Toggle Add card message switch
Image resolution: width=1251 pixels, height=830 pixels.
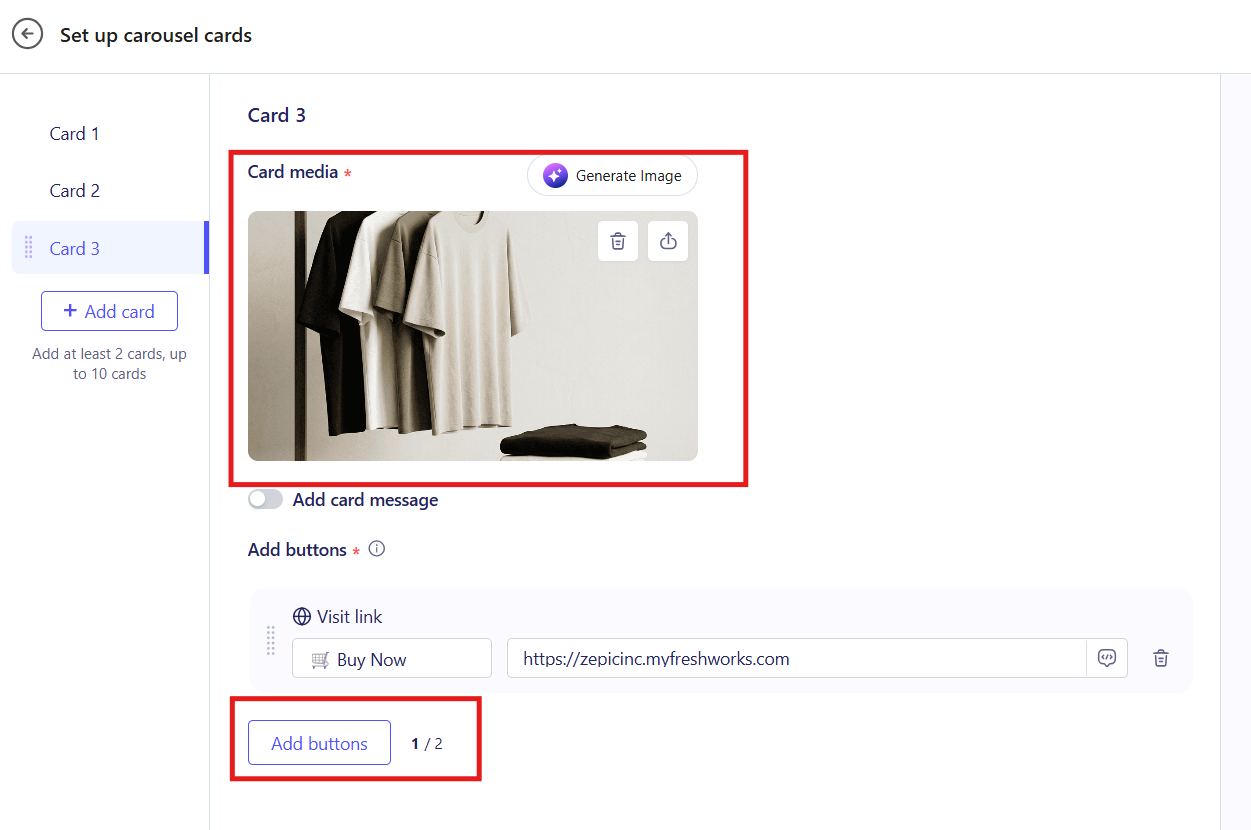(x=266, y=499)
